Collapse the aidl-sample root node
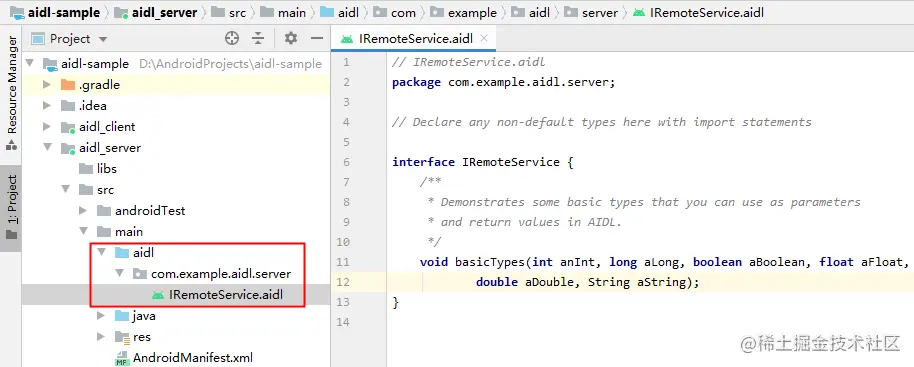The width and height of the screenshot is (914, 367). pos(30,63)
